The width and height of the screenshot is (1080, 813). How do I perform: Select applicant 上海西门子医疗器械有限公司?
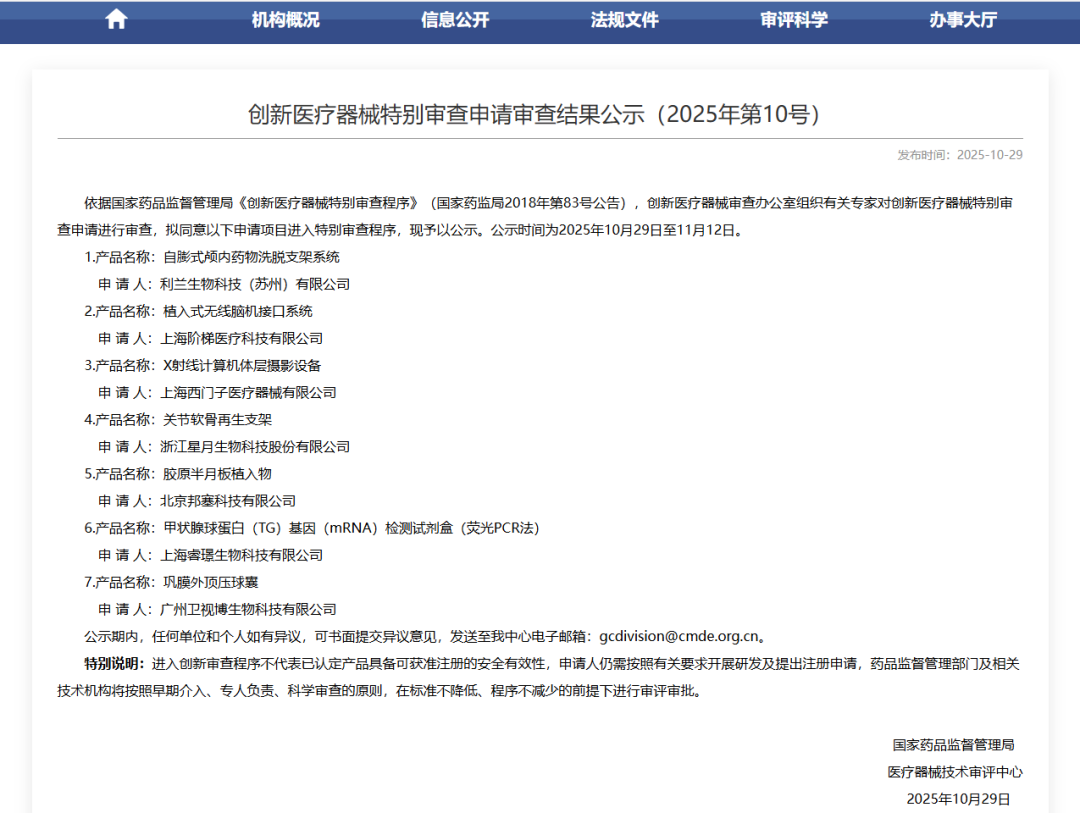[x=249, y=393]
